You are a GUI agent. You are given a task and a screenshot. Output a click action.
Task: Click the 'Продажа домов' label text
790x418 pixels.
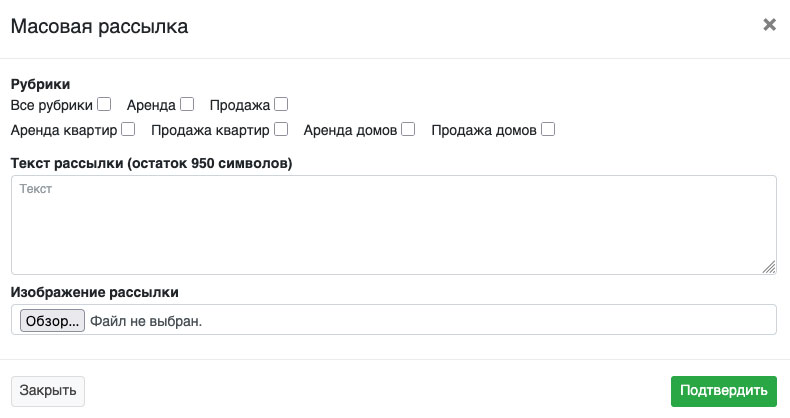pyautogui.click(x=484, y=129)
